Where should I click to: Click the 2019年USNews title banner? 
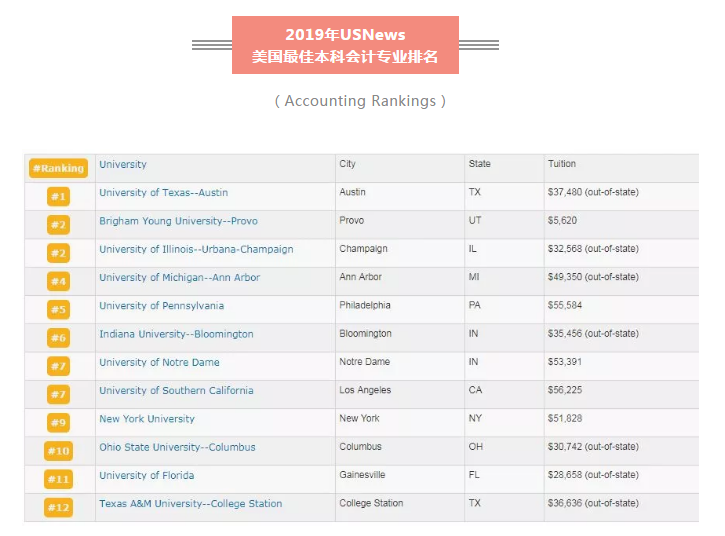tap(345, 45)
